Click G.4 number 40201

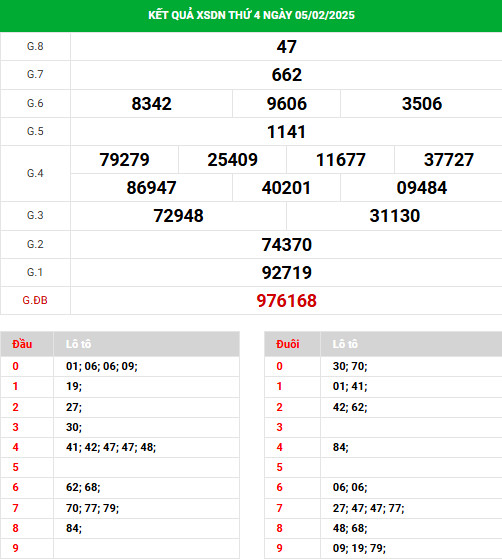click(287, 188)
